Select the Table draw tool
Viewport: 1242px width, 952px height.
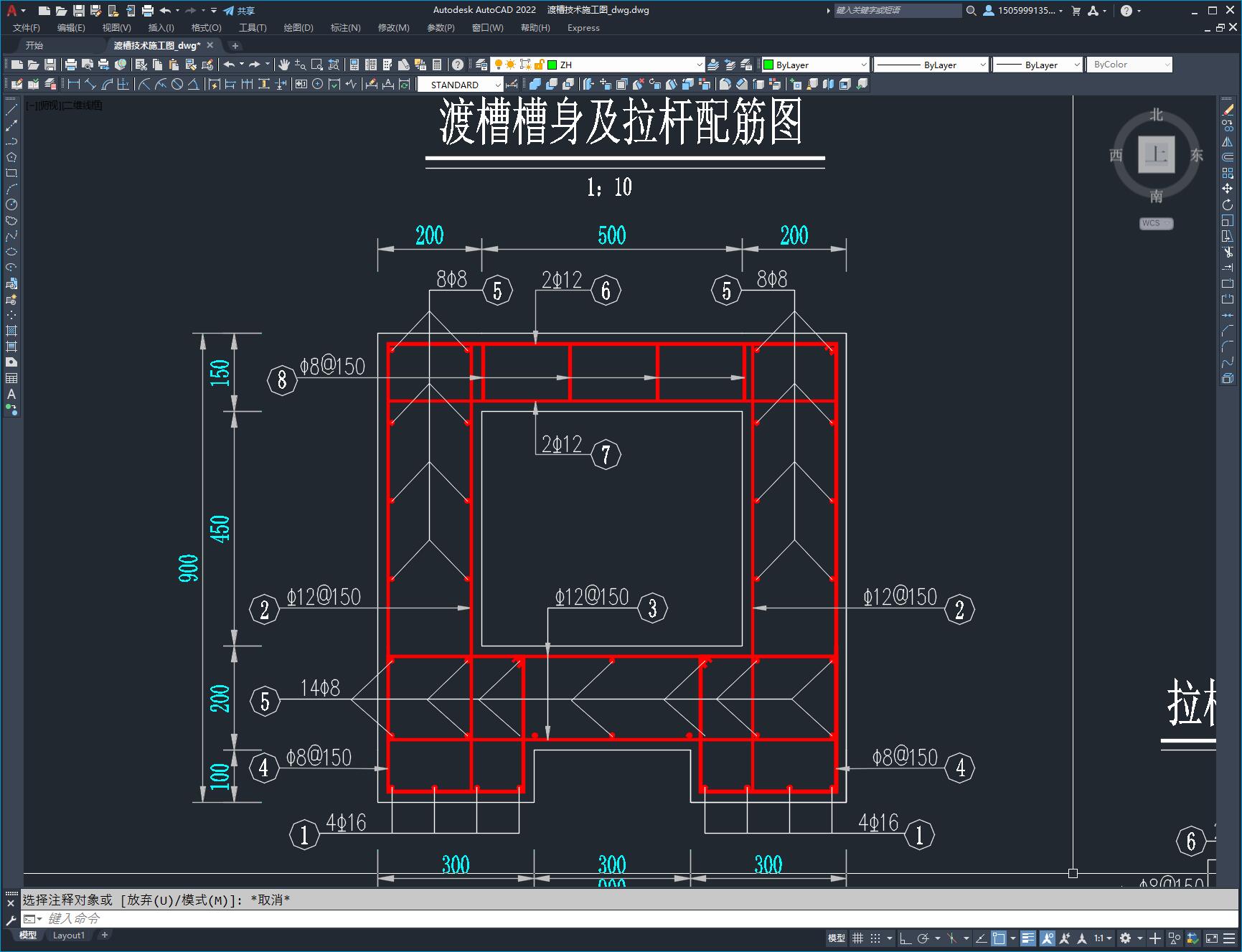11,378
